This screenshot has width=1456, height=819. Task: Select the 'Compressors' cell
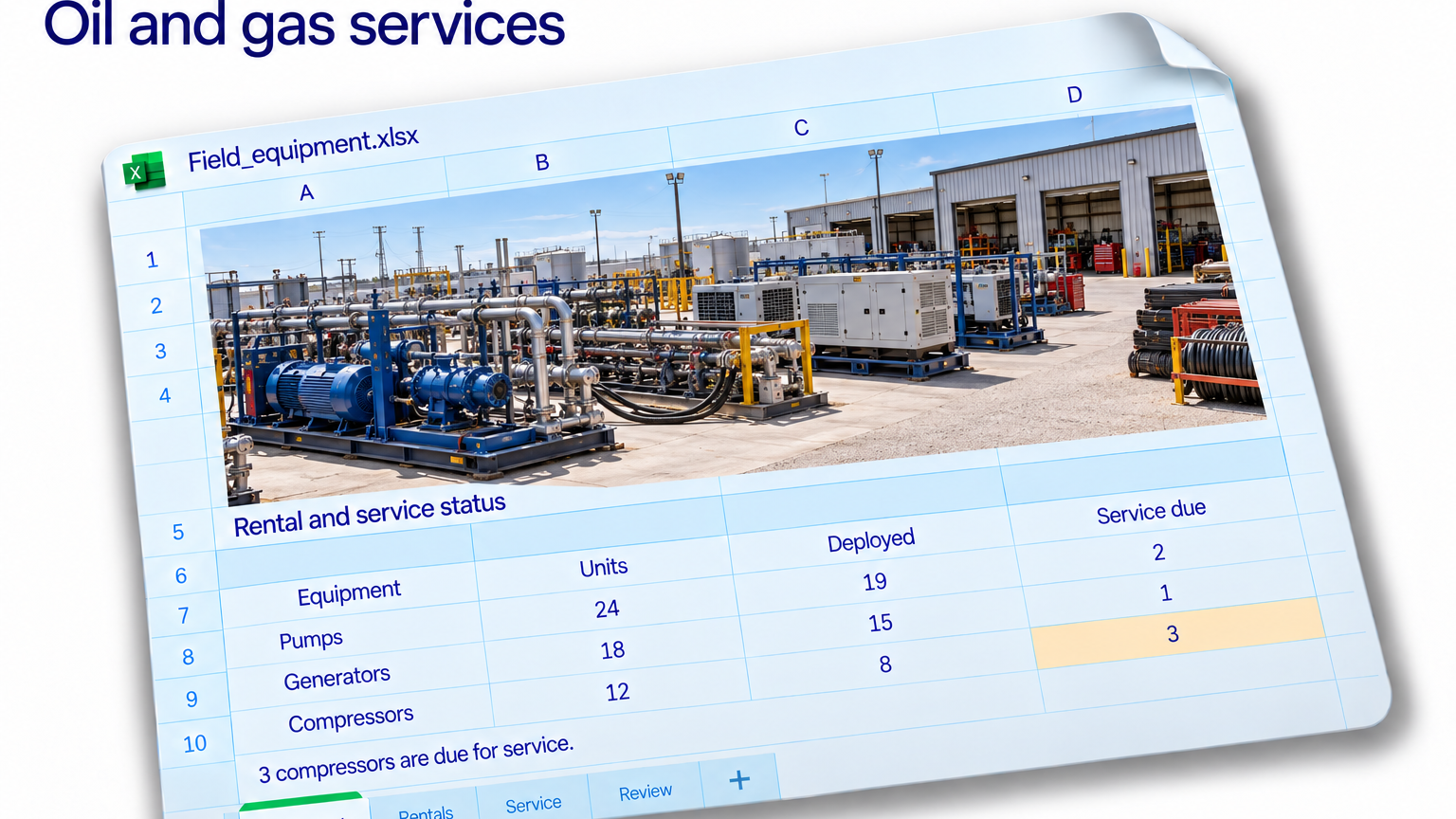(351, 720)
